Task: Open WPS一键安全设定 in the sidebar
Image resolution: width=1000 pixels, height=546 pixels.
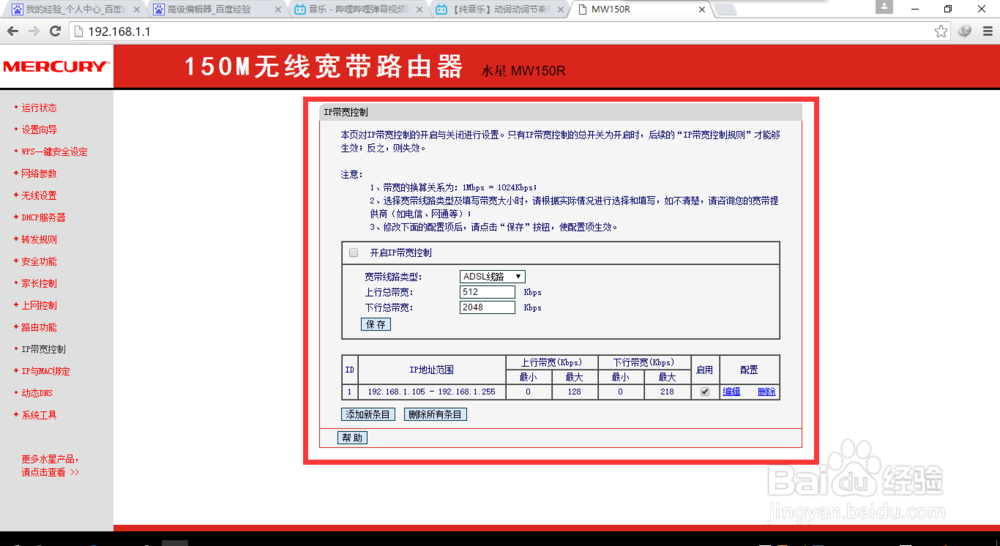Action: click(54, 152)
